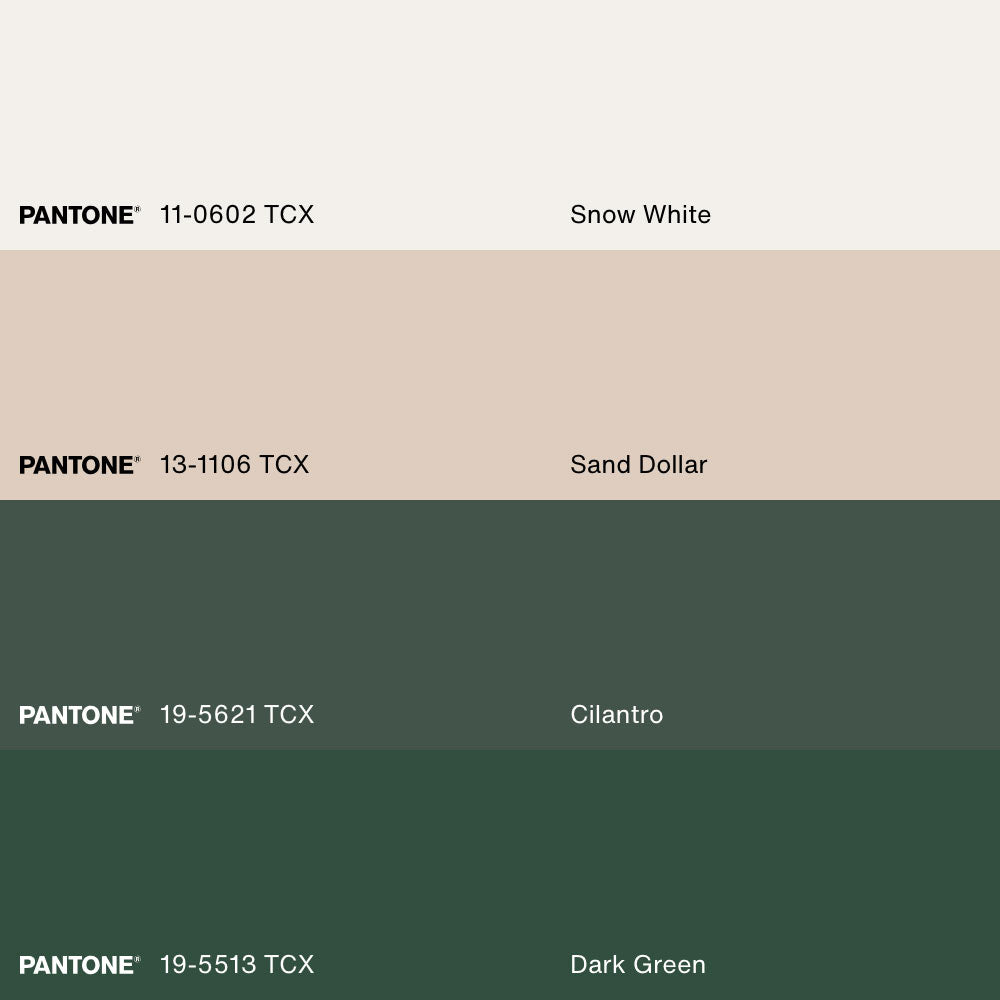Pick the Dark Green color swatch
The height and width of the screenshot is (1000, 1000).
(x=500, y=850)
